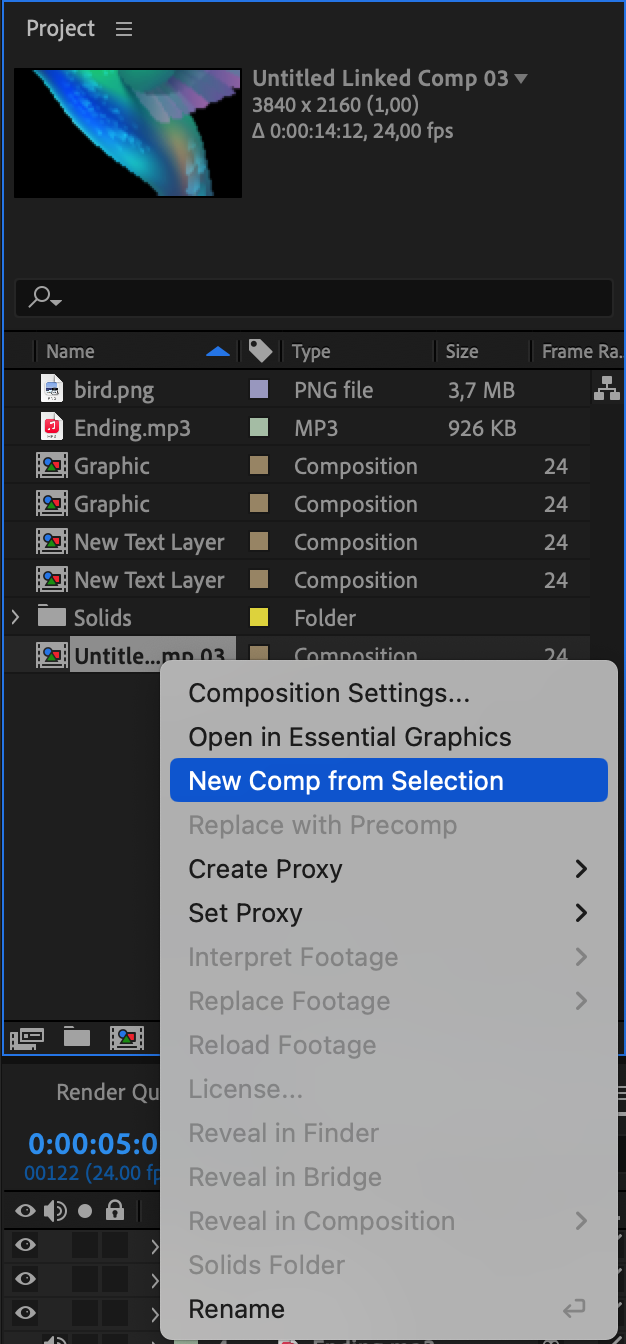Create a new folder in Project panel

click(x=77, y=1037)
